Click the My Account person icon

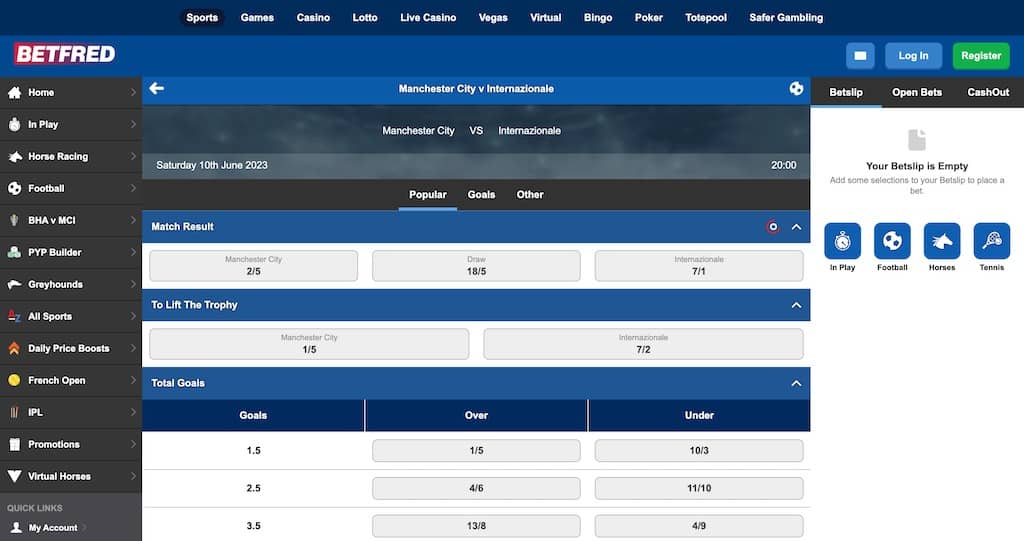point(16,527)
